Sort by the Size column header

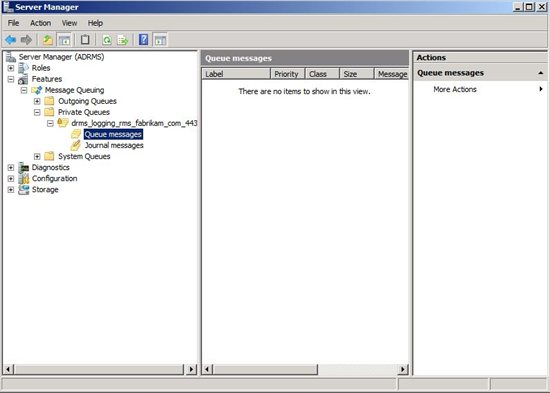click(357, 74)
